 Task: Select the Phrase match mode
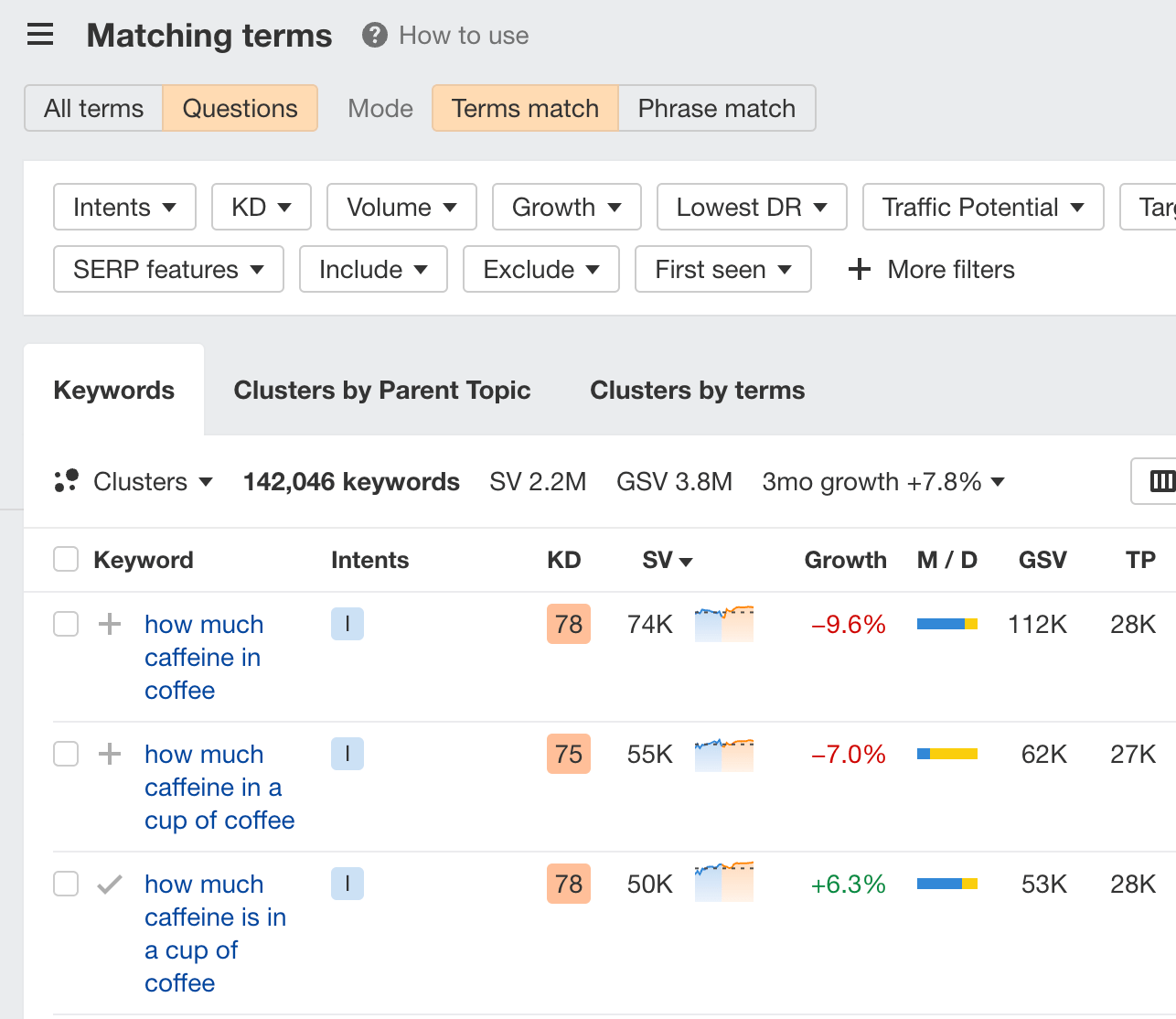pos(716,108)
